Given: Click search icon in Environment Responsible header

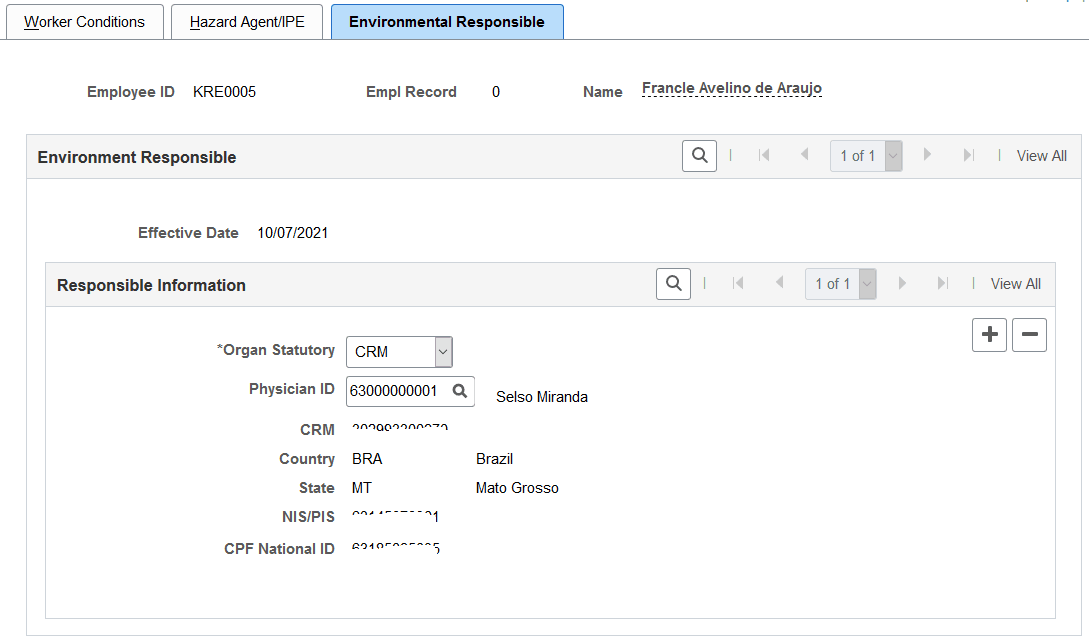Looking at the screenshot, I should pos(699,156).
